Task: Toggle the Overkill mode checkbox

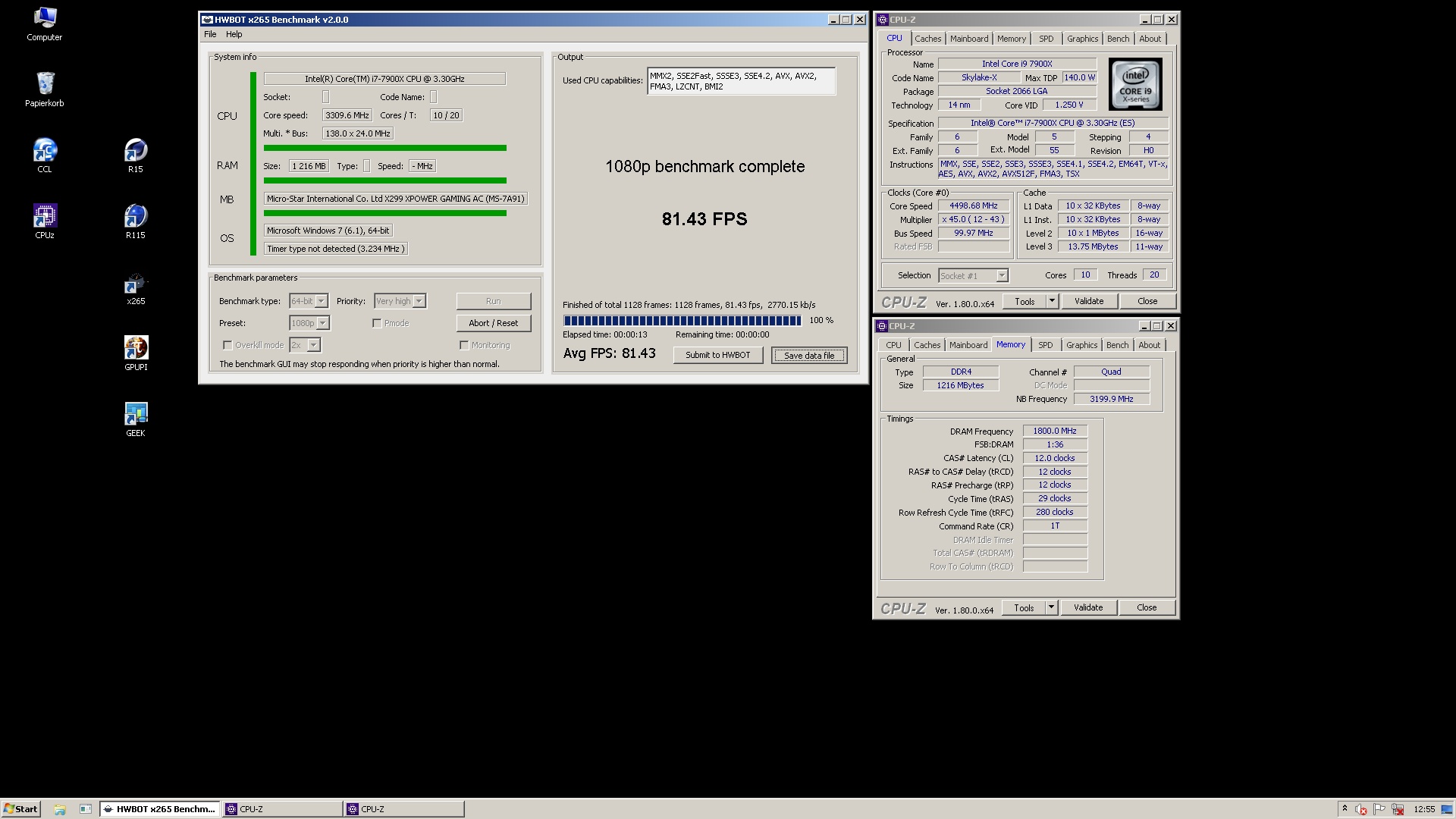Action: [227, 345]
